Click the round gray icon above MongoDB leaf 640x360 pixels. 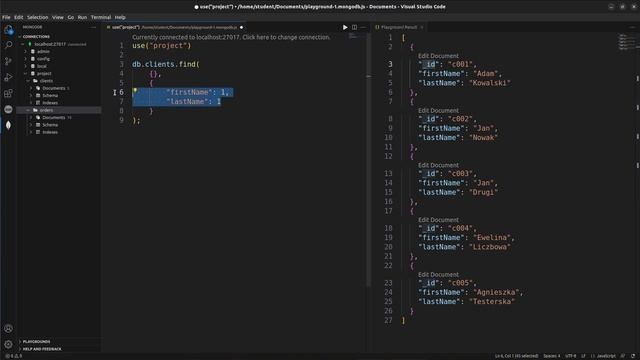[8, 109]
